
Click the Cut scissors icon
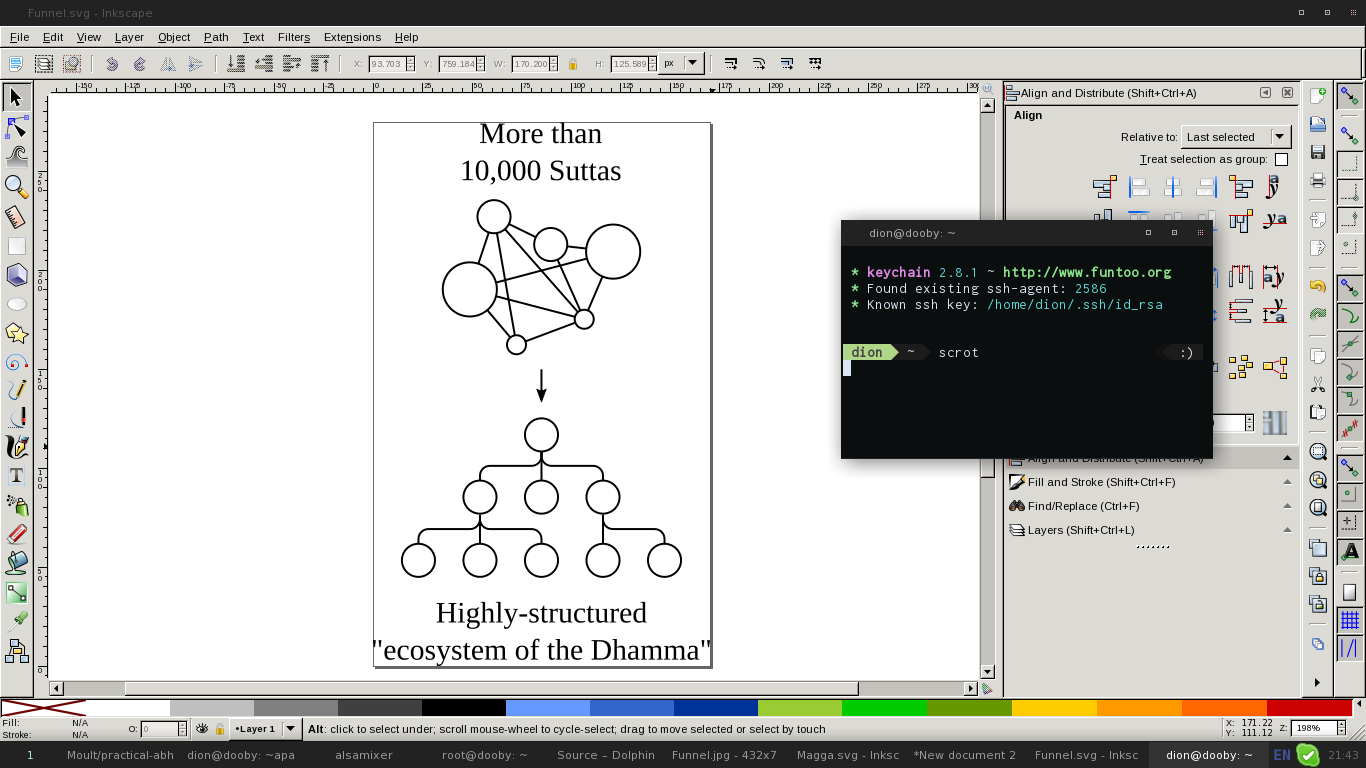click(1318, 384)
